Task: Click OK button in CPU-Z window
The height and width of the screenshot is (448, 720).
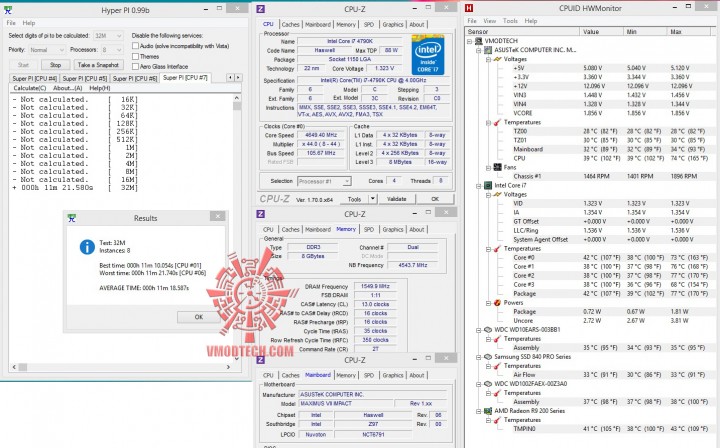Action: (x=435, y=199)
